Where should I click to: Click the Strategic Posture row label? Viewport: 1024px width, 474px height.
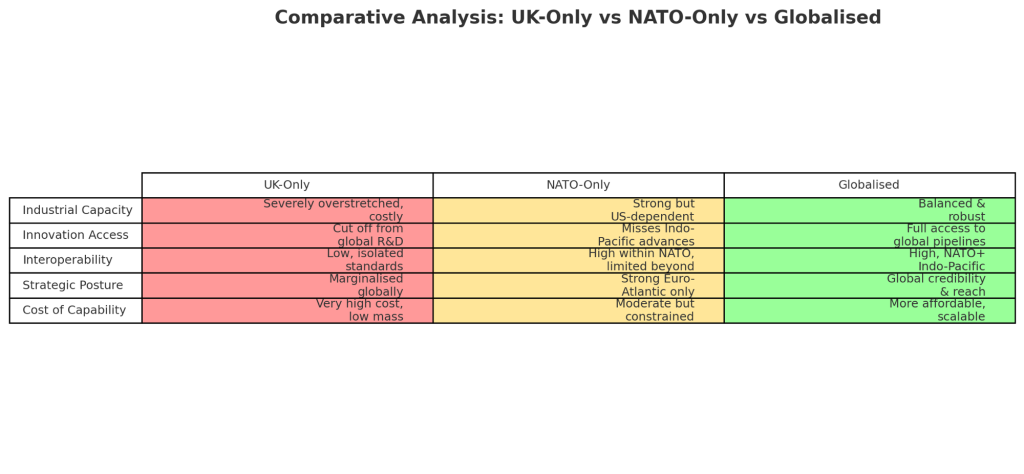click(x=76, y=285)
